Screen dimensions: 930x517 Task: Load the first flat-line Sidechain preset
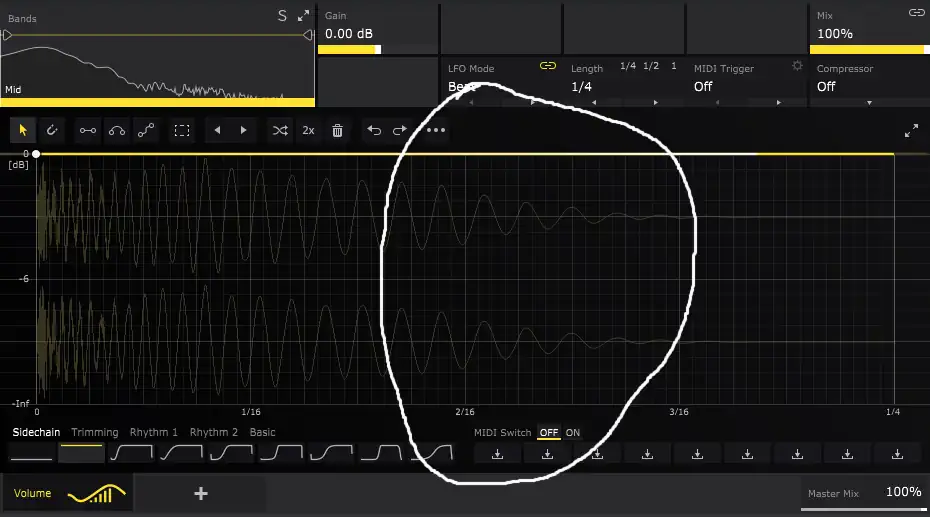coord(31,454)
